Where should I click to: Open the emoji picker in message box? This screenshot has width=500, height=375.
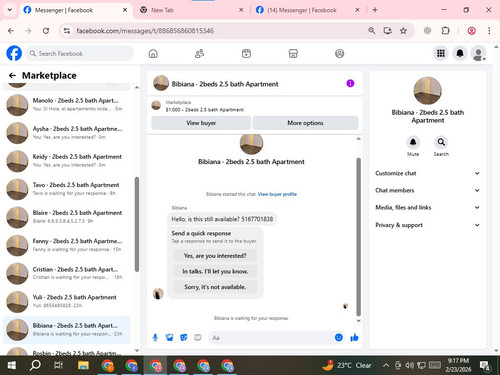coord(339,338)
